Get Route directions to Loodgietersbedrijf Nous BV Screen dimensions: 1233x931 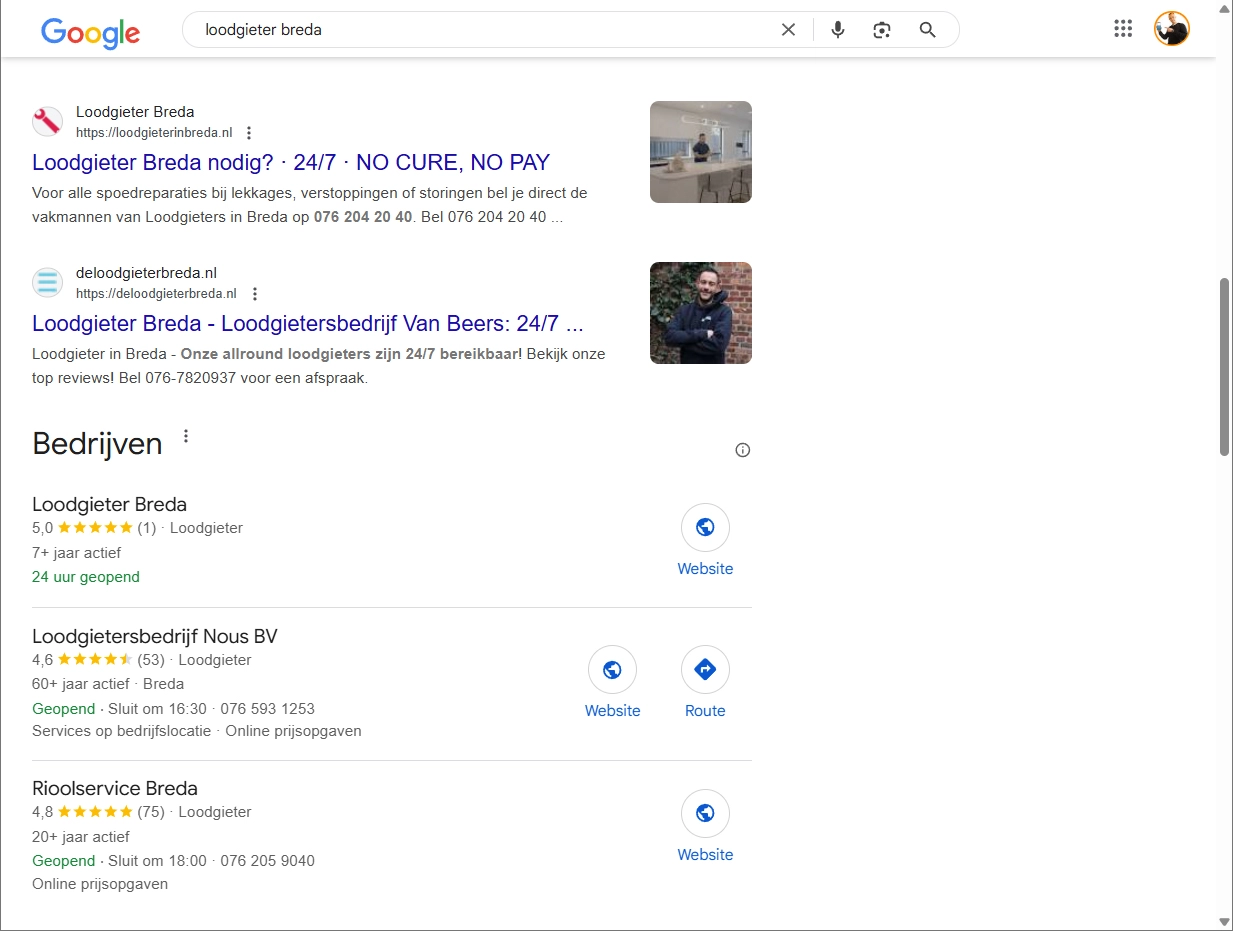[705, 670]
